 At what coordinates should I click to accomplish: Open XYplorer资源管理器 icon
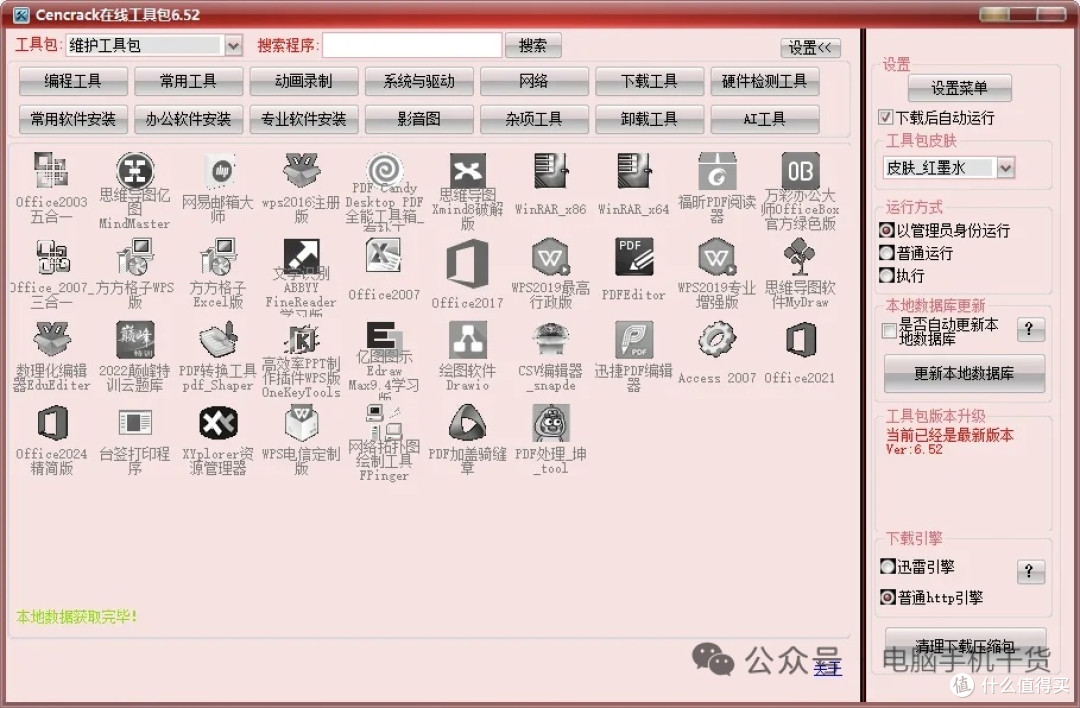click(218, 422)
